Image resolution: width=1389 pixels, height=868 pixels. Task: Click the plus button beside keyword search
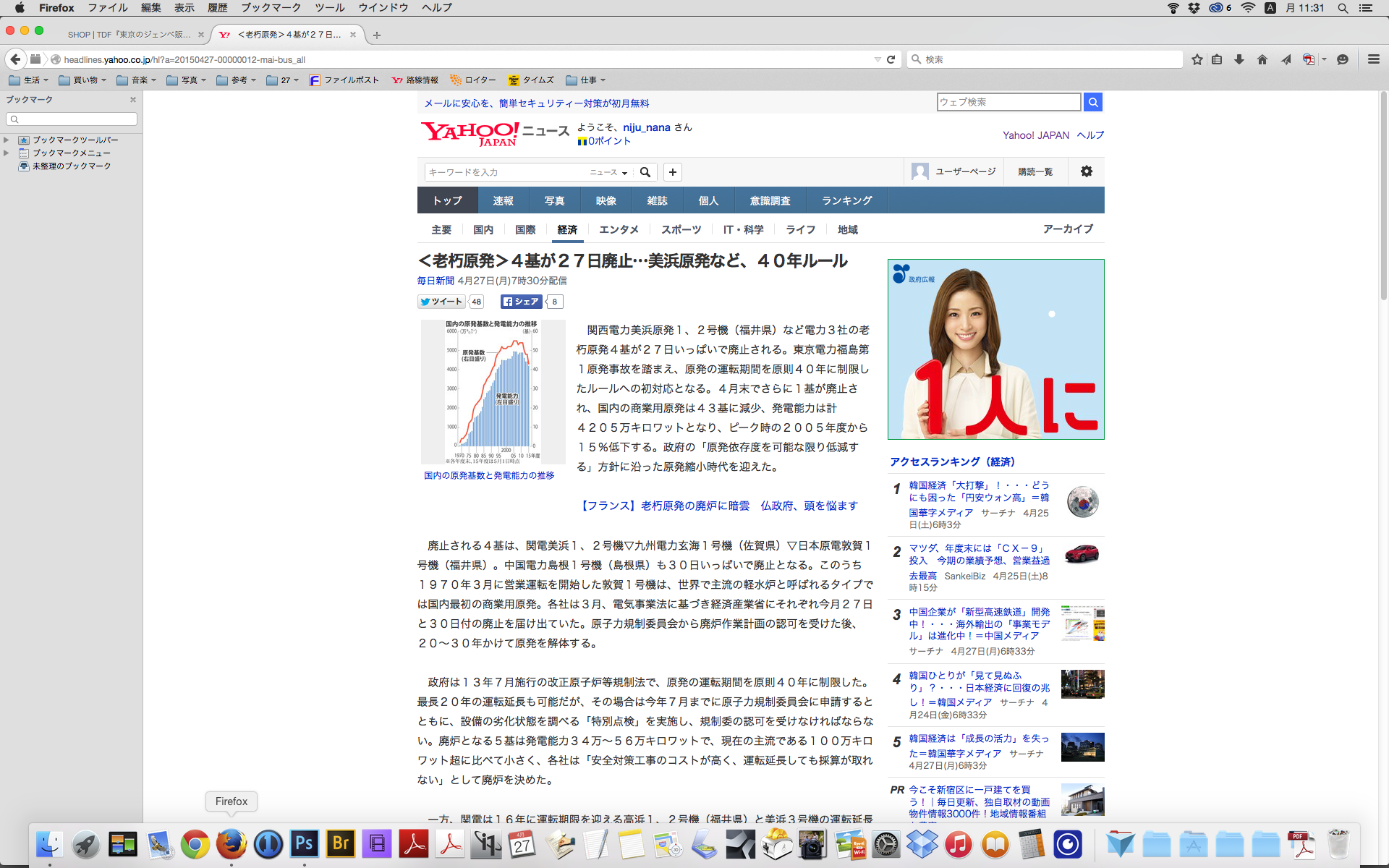point(673,172)
